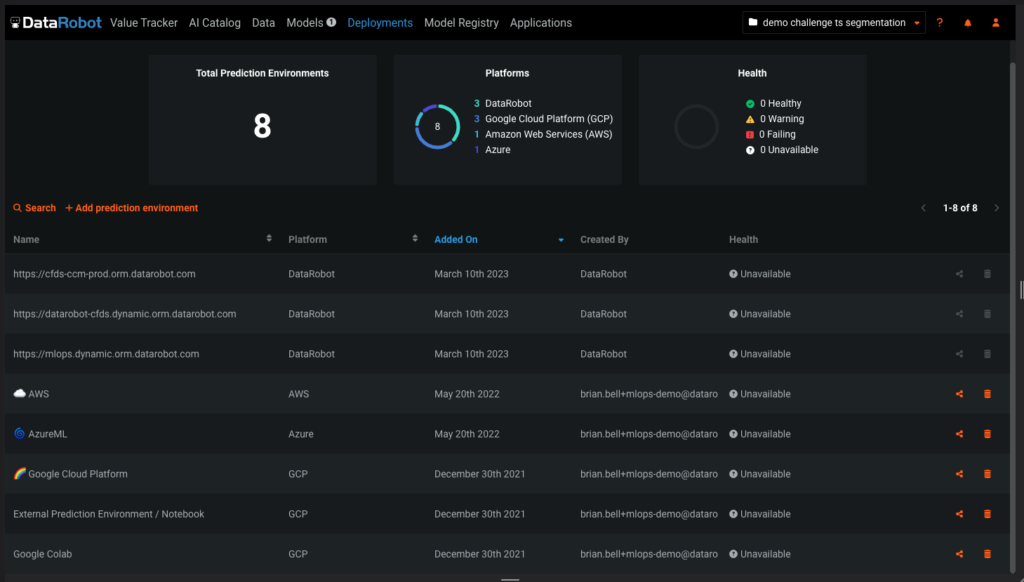This screenshot has width=1024, height=582.
Task: Open the user profile icon
Action: (996, 23)
